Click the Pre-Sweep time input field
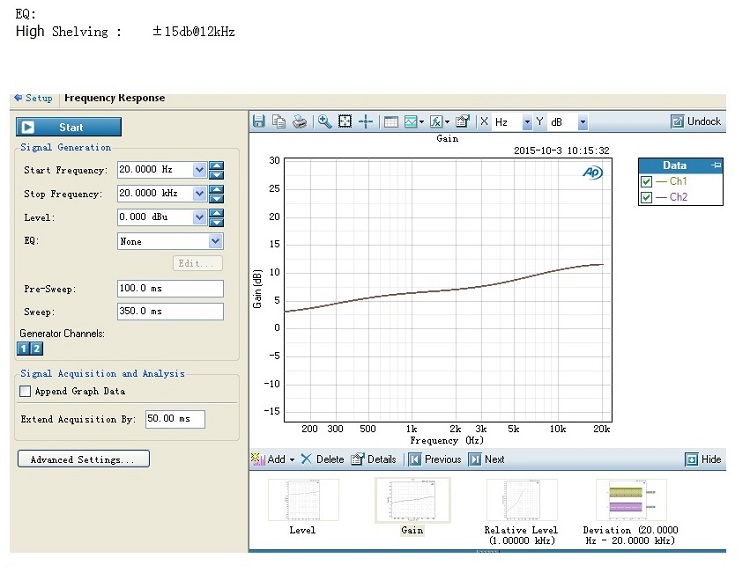 170,288
